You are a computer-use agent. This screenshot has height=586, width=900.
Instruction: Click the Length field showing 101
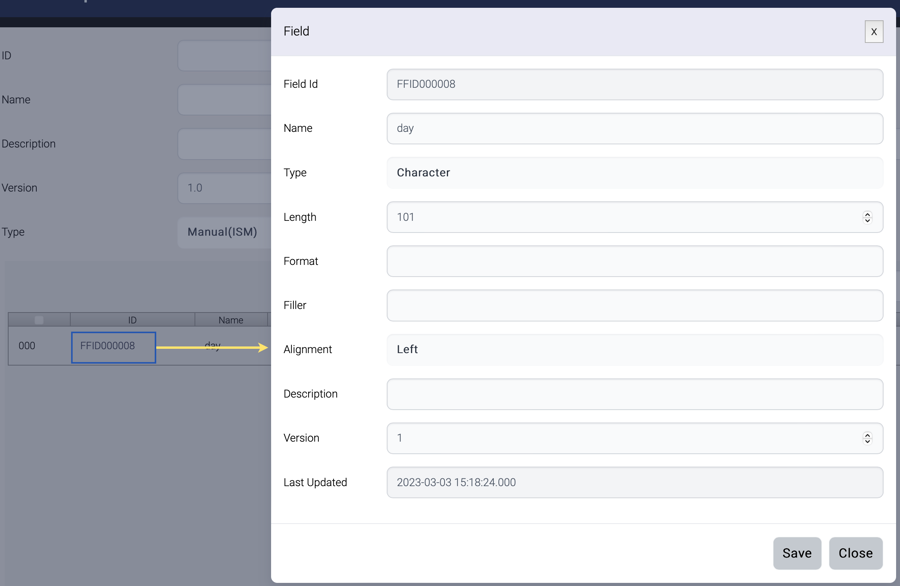620,217
